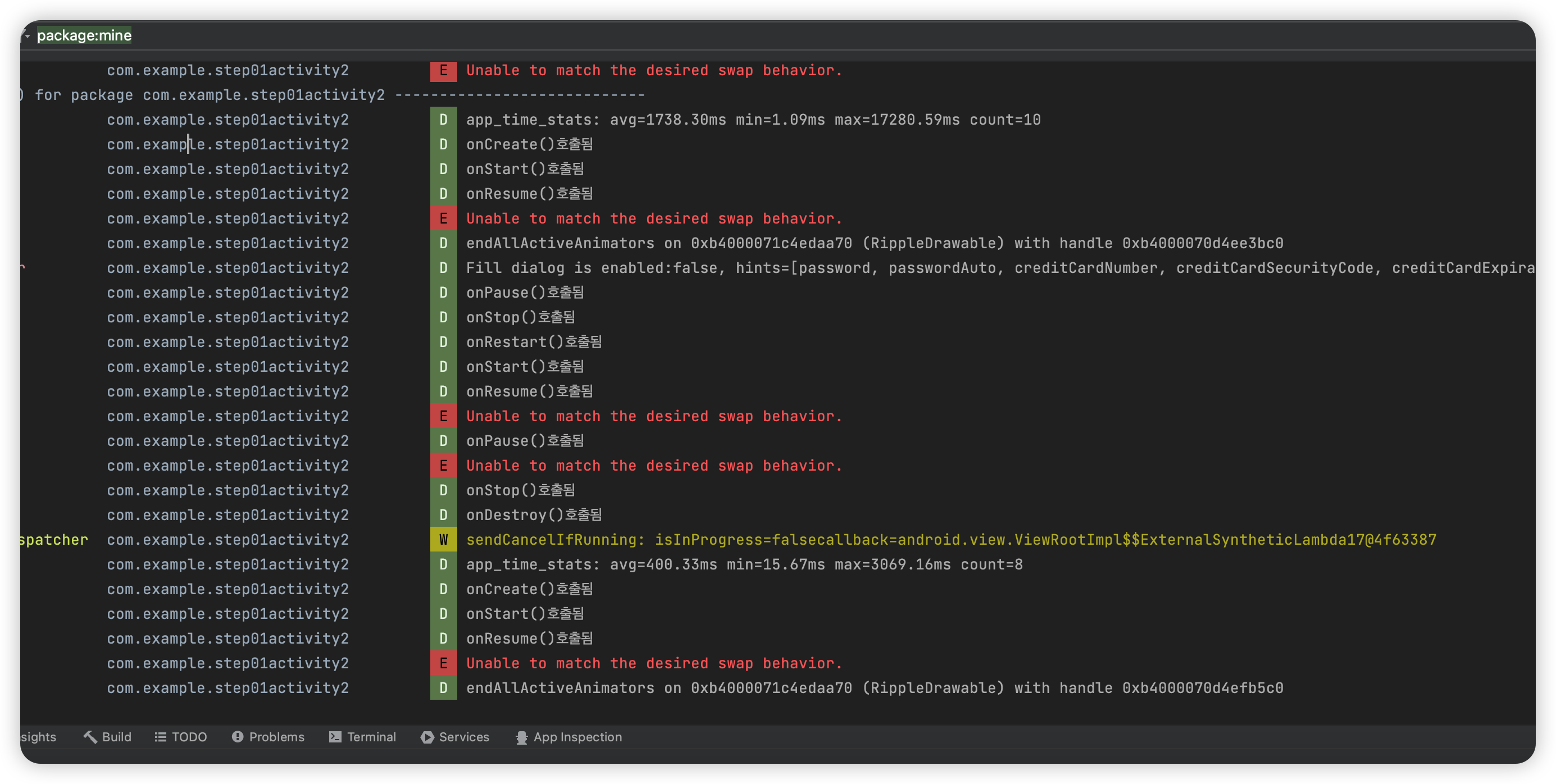The height and width of the screenshot is (784, 1556).
Task: Select the endAllActiveAnimators line ending 0d4ee3bc0
Action: click(874, 243)
